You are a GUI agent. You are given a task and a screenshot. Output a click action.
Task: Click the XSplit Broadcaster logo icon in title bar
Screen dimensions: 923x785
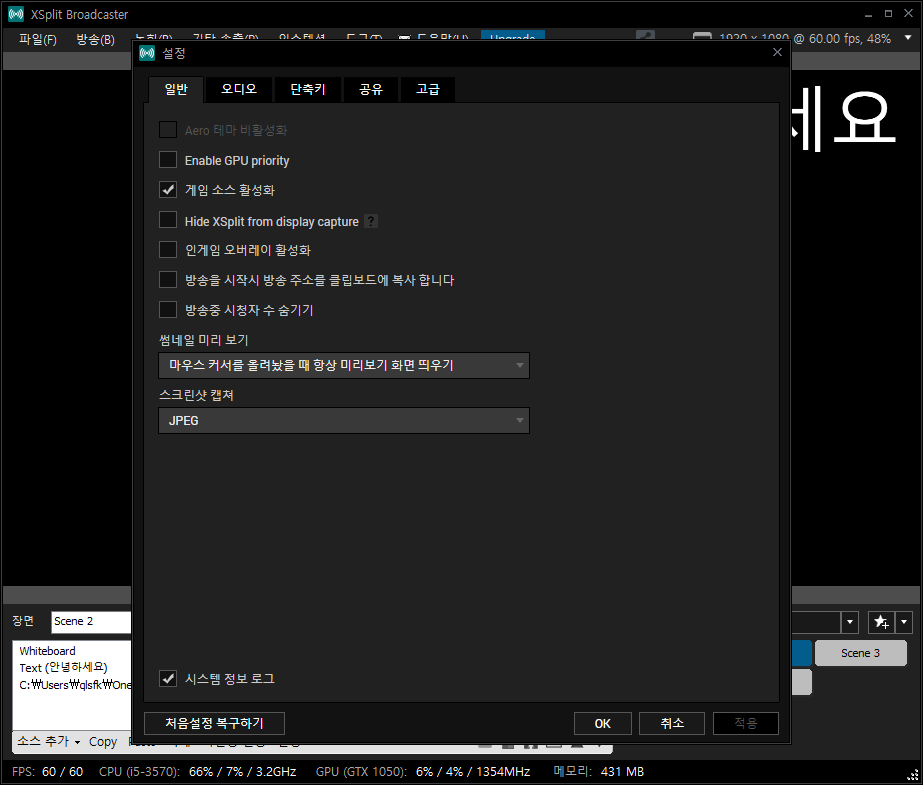(x=16, y=14)
